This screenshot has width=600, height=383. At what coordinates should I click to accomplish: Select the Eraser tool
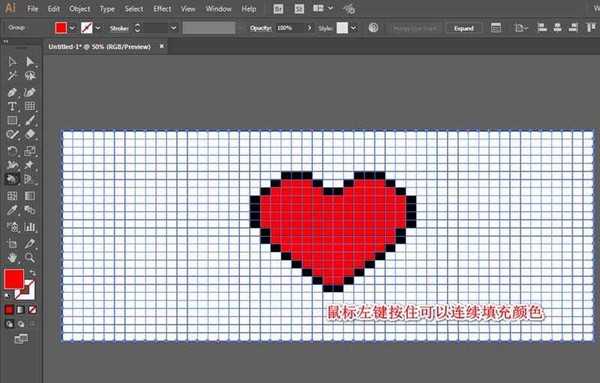point(30,135)
